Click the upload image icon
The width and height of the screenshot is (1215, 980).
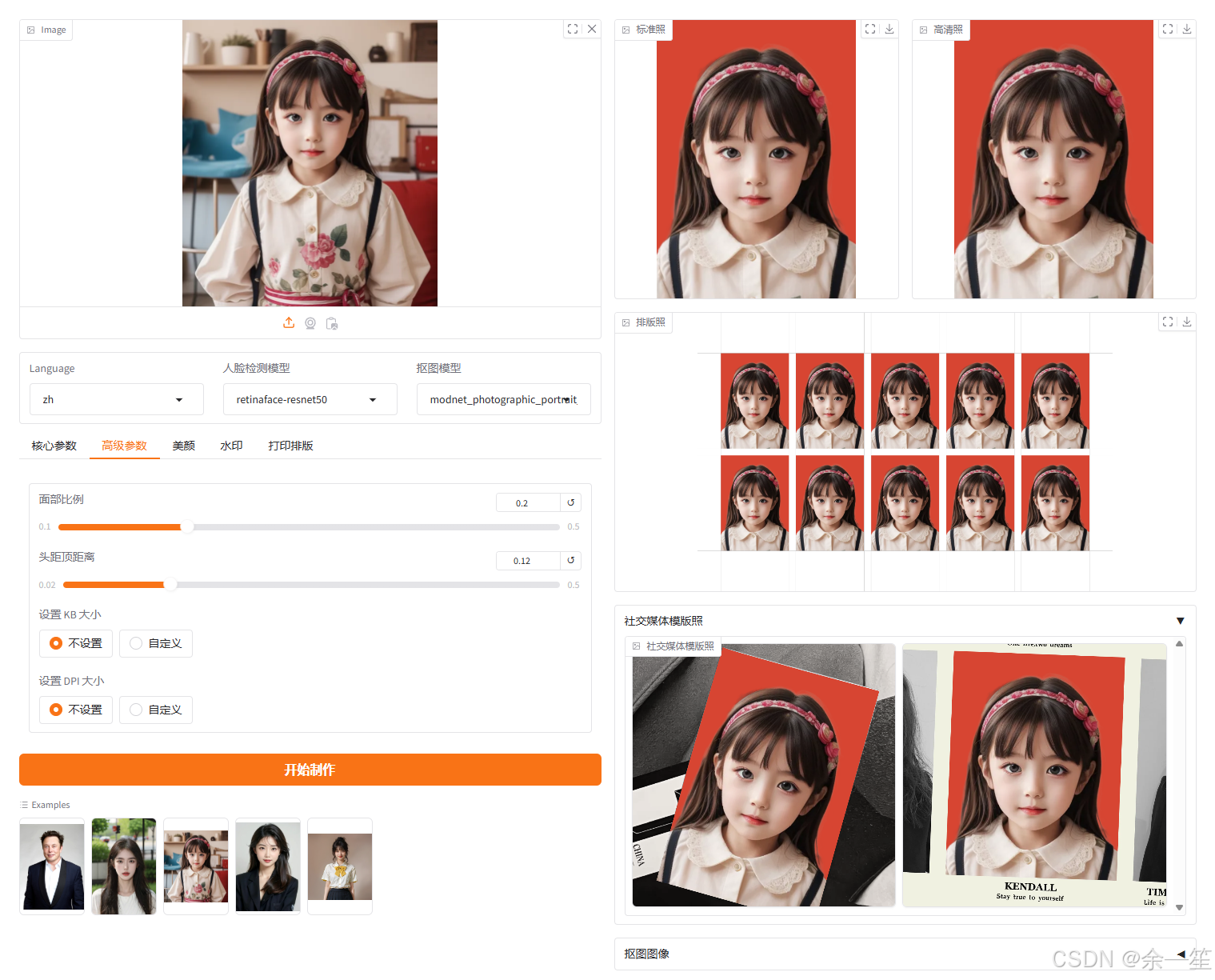pos(289,323)
